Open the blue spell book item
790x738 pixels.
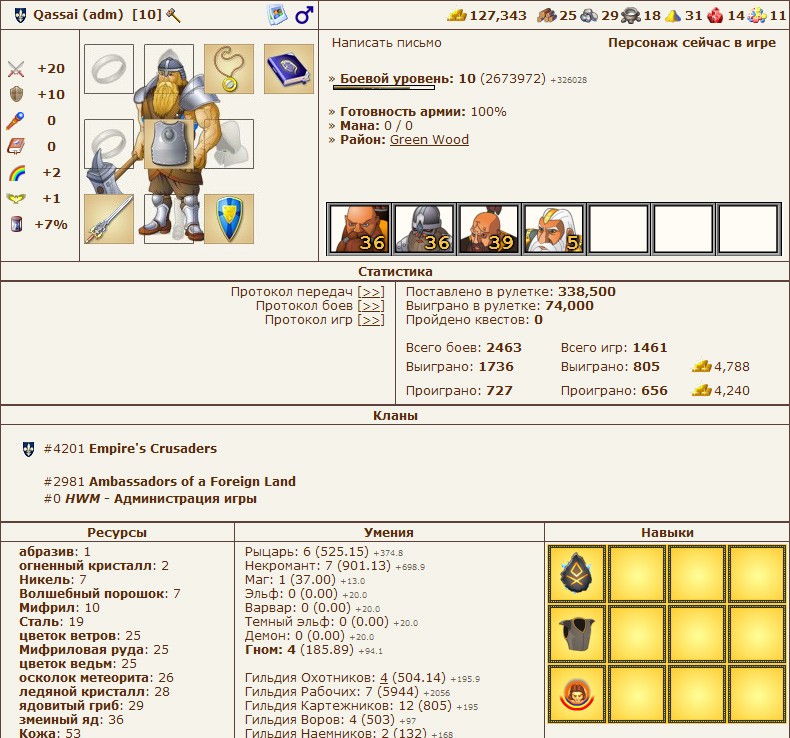point(289,69)
